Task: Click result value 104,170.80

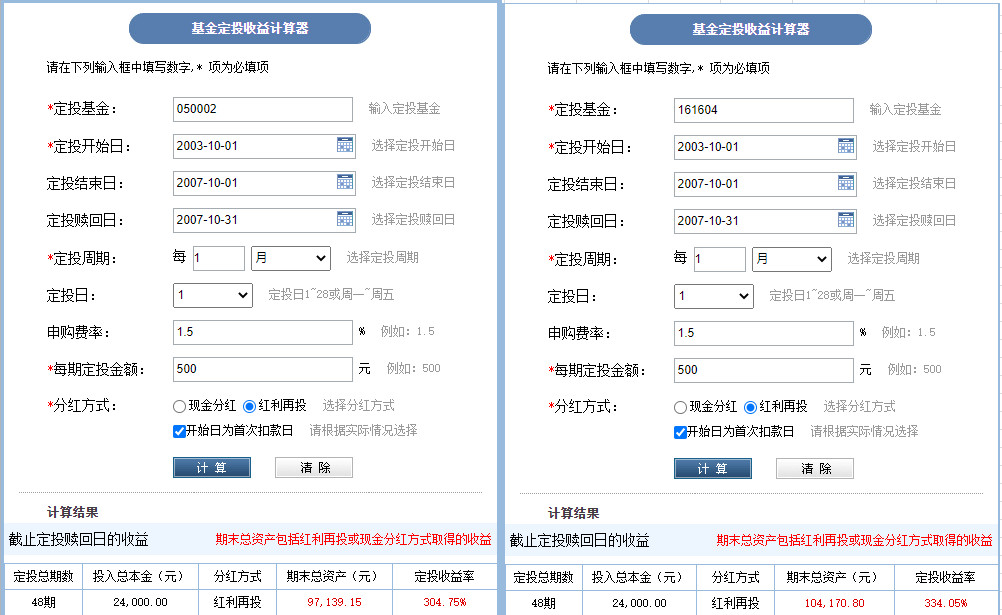Action: point(835,603)
